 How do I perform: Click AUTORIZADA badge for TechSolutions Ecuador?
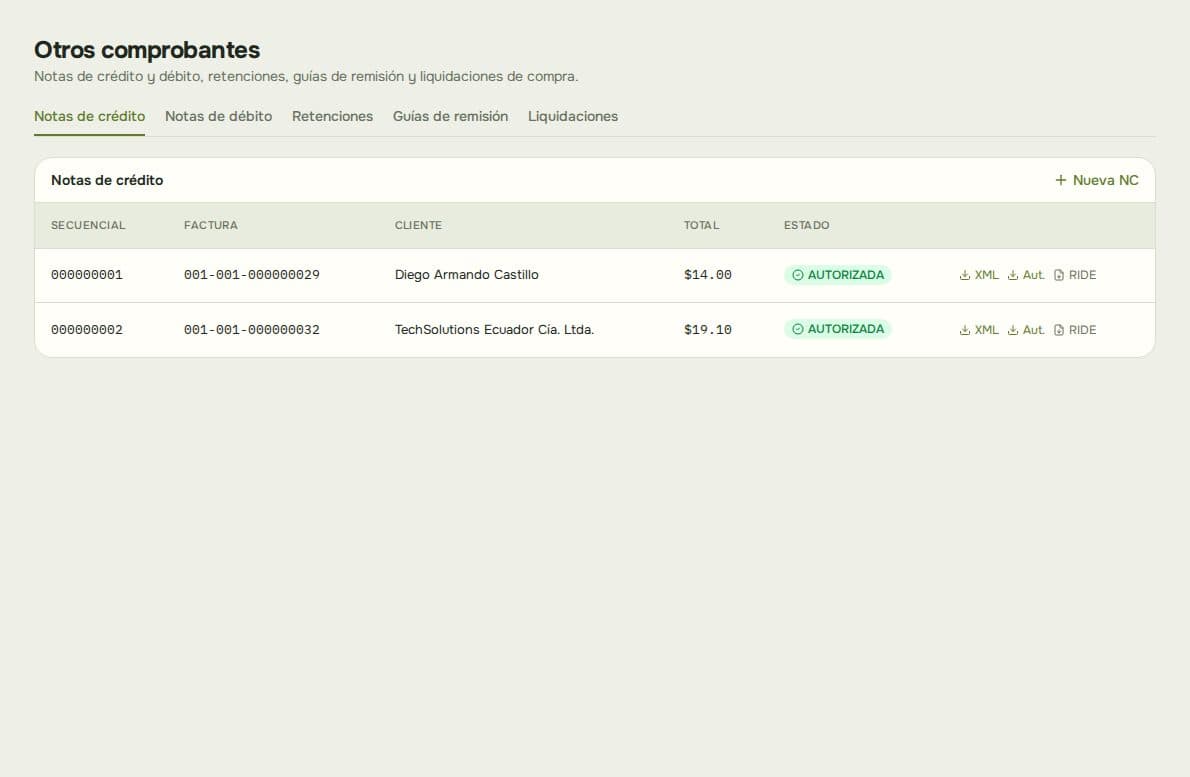click(838, 329)
